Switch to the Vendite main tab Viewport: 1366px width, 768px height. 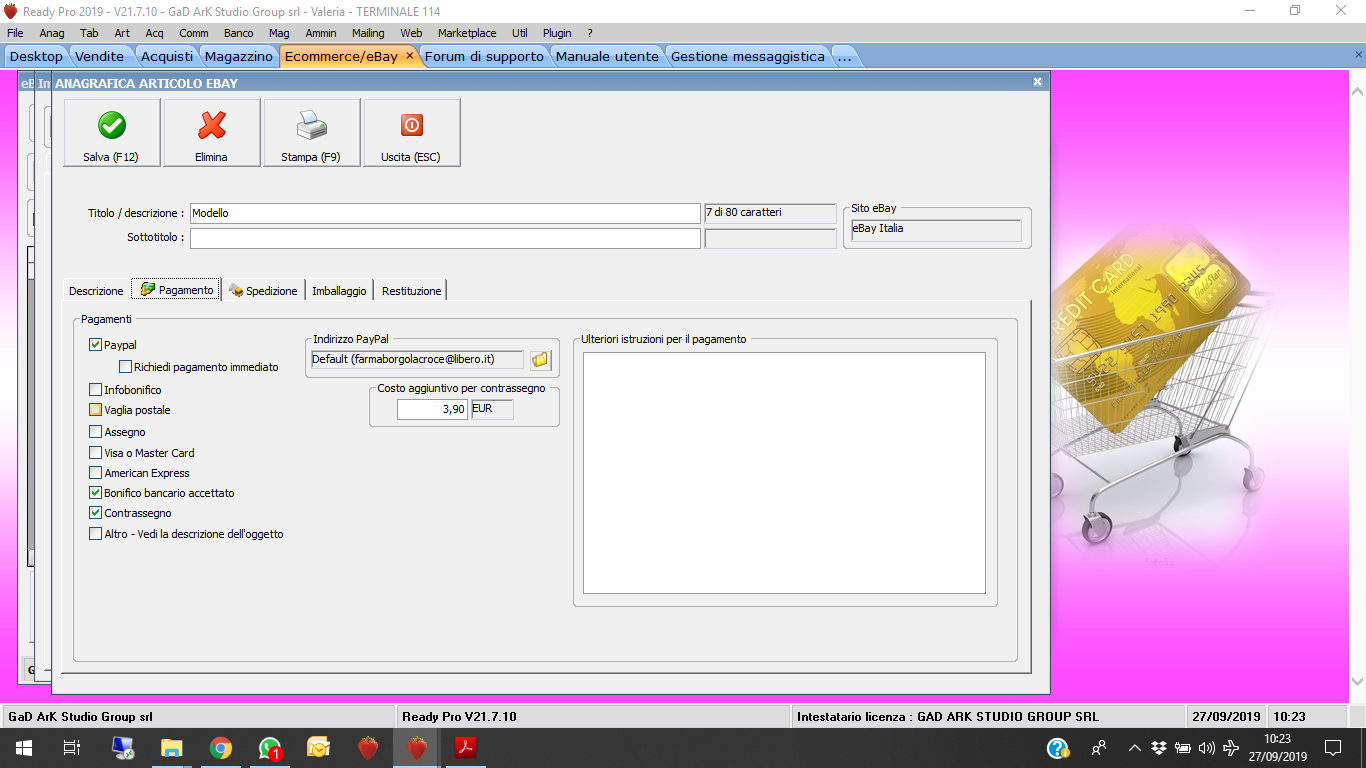[100, 56]
